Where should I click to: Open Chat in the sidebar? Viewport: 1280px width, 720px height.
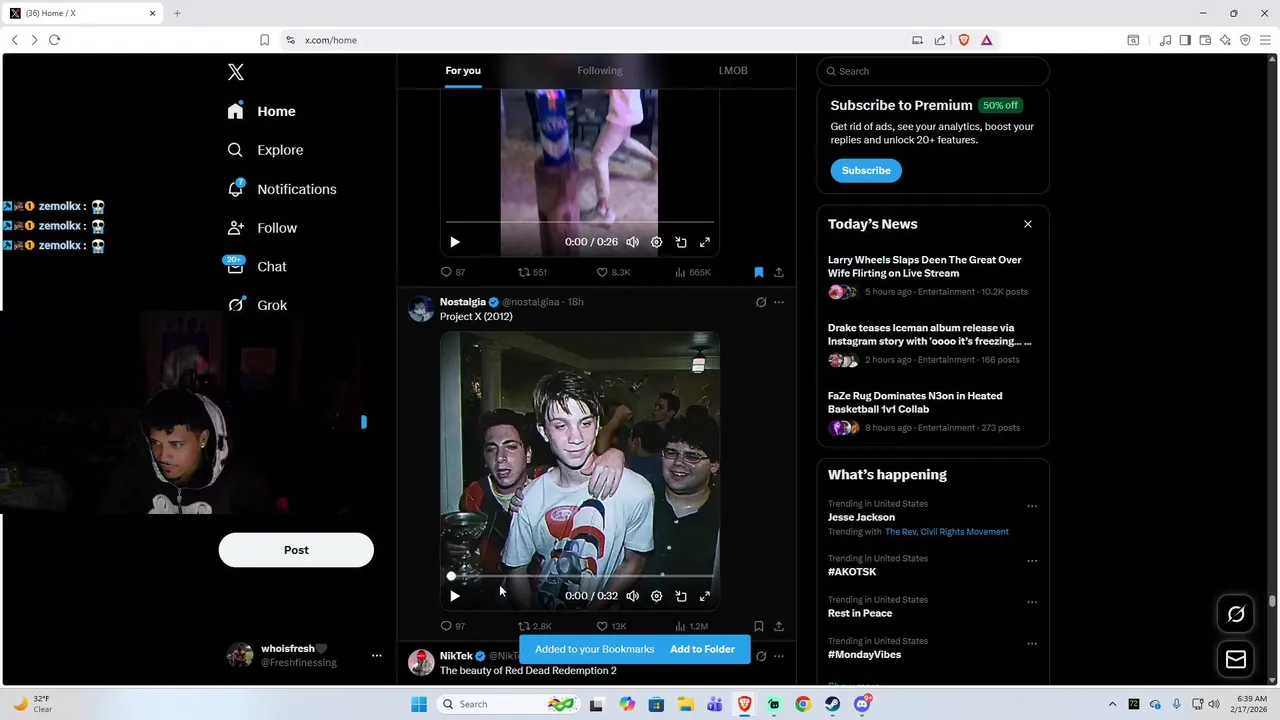tap(257, 267)
